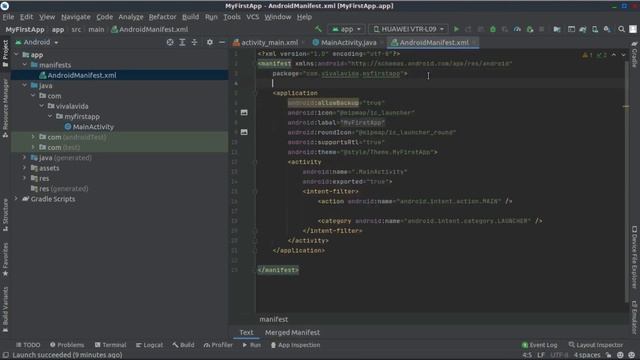Open the Terminal tool window

[x=110, y=345]
